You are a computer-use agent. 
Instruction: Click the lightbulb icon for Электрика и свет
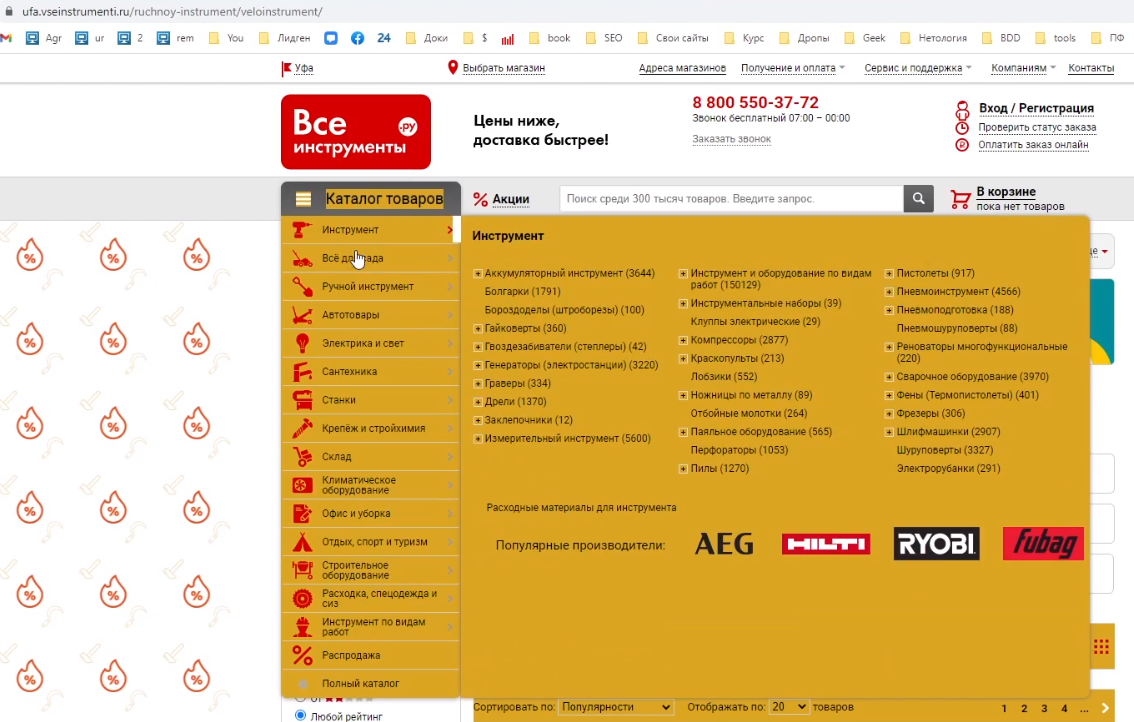click(x=302, y=343)
